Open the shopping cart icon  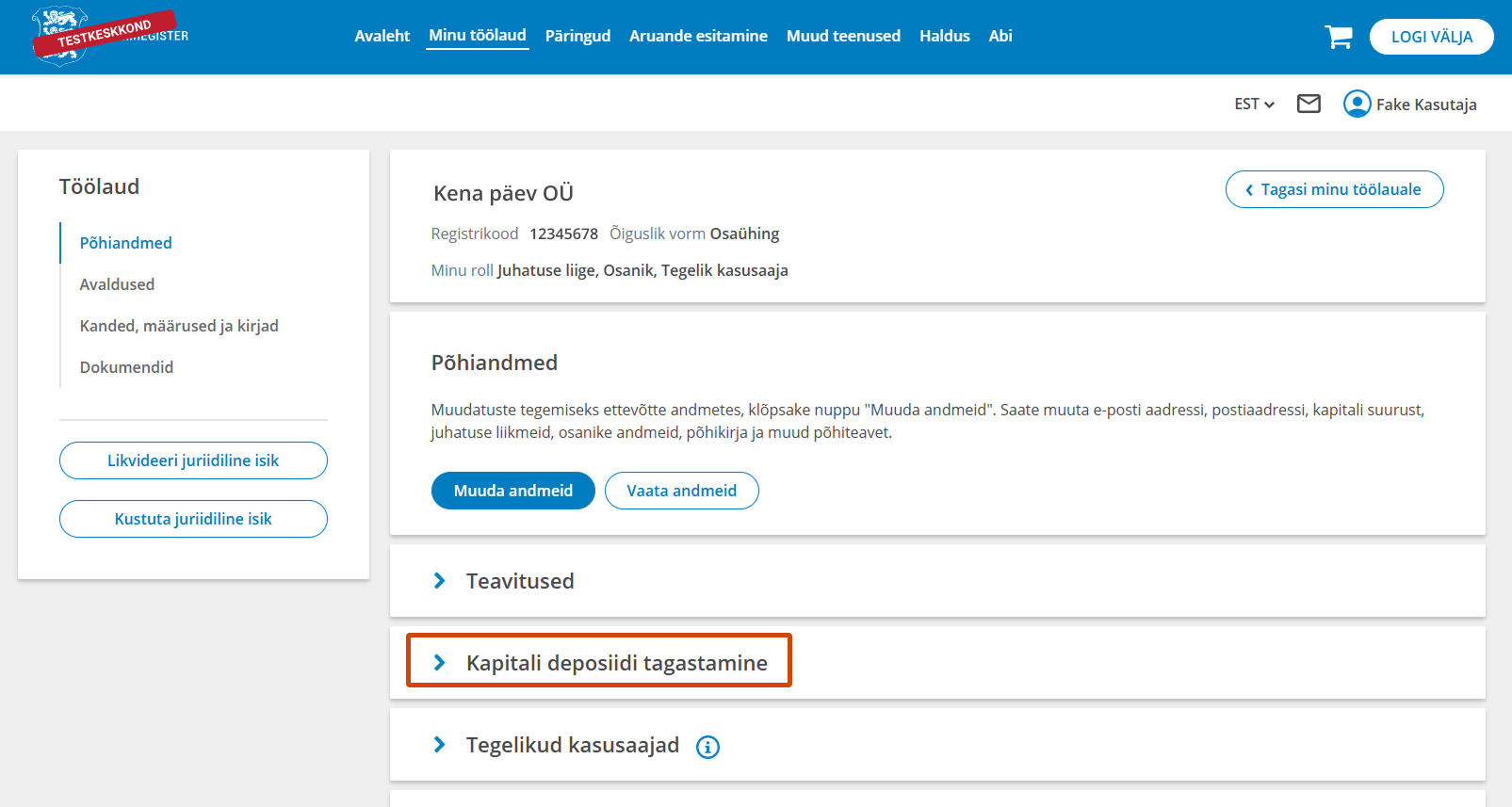[1339, 37]
